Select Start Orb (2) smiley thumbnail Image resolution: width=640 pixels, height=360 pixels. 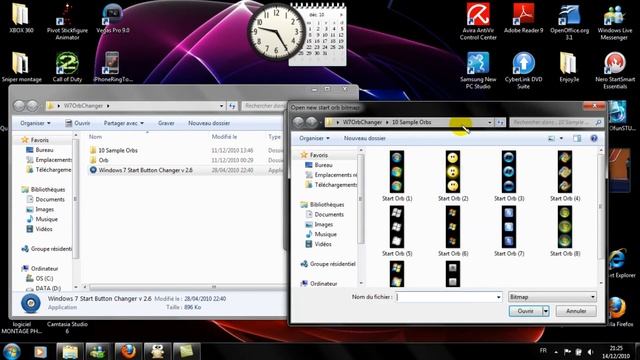(x=453, y=176)
